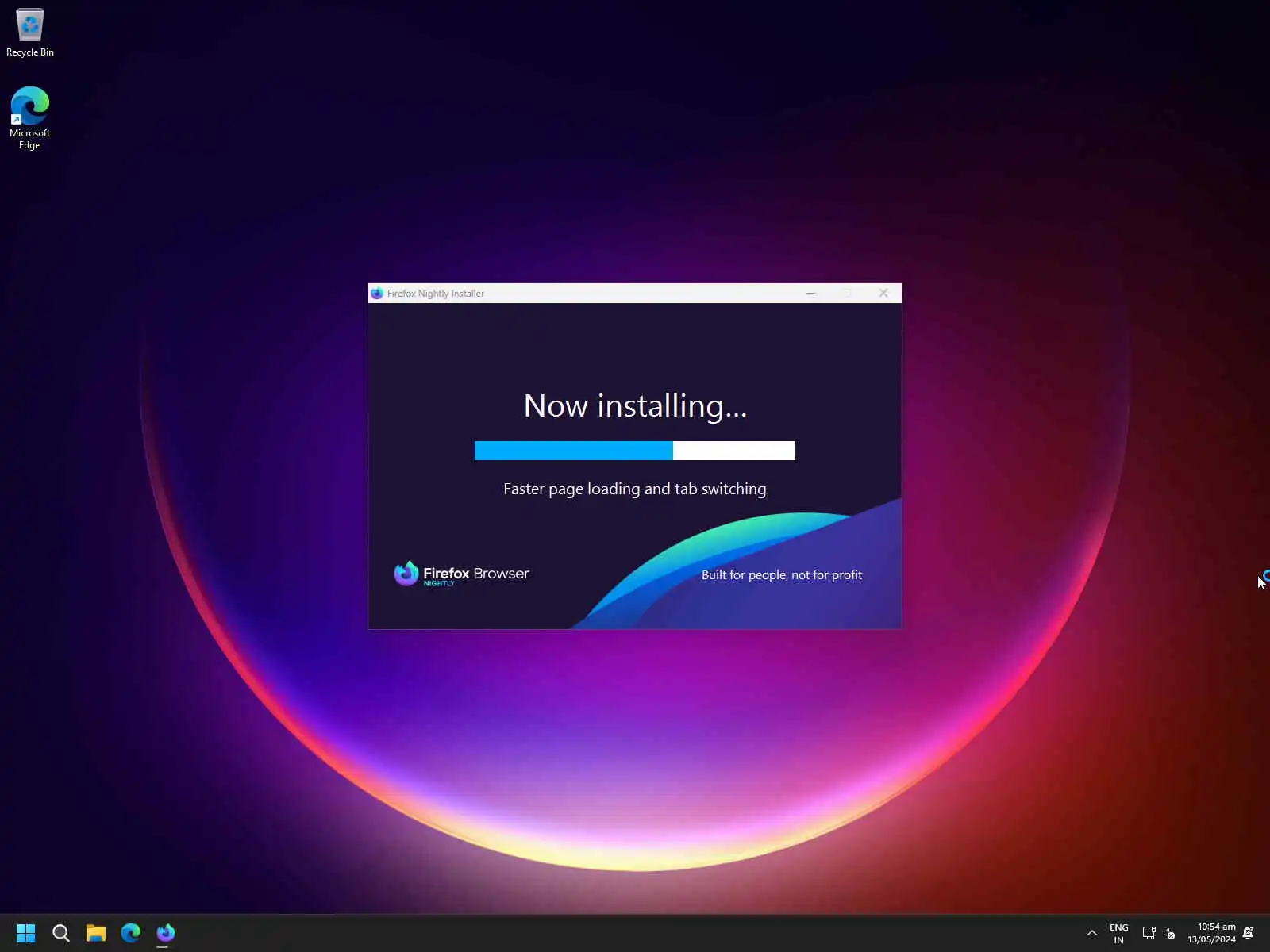
Task: Click the 'Firefox Nightly Installer' window title
Action: click(436, 294)
